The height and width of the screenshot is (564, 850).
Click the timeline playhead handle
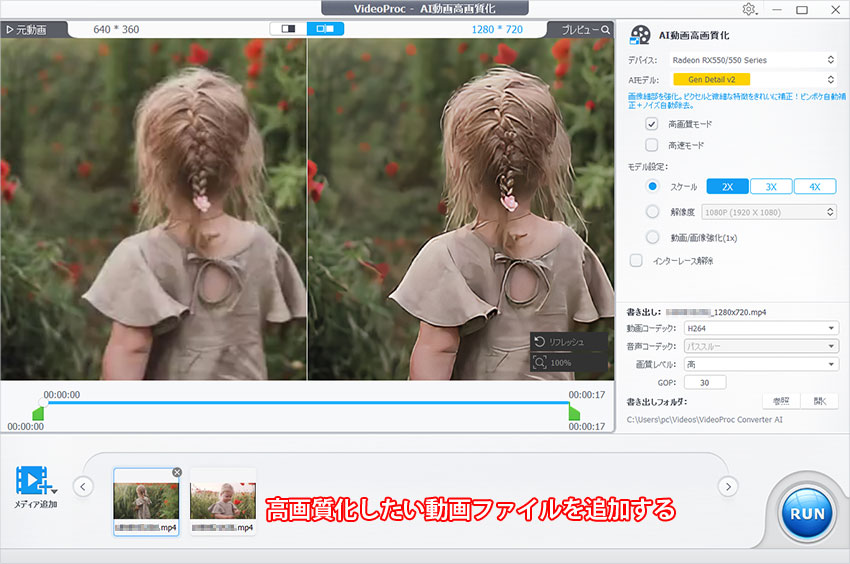43,402
